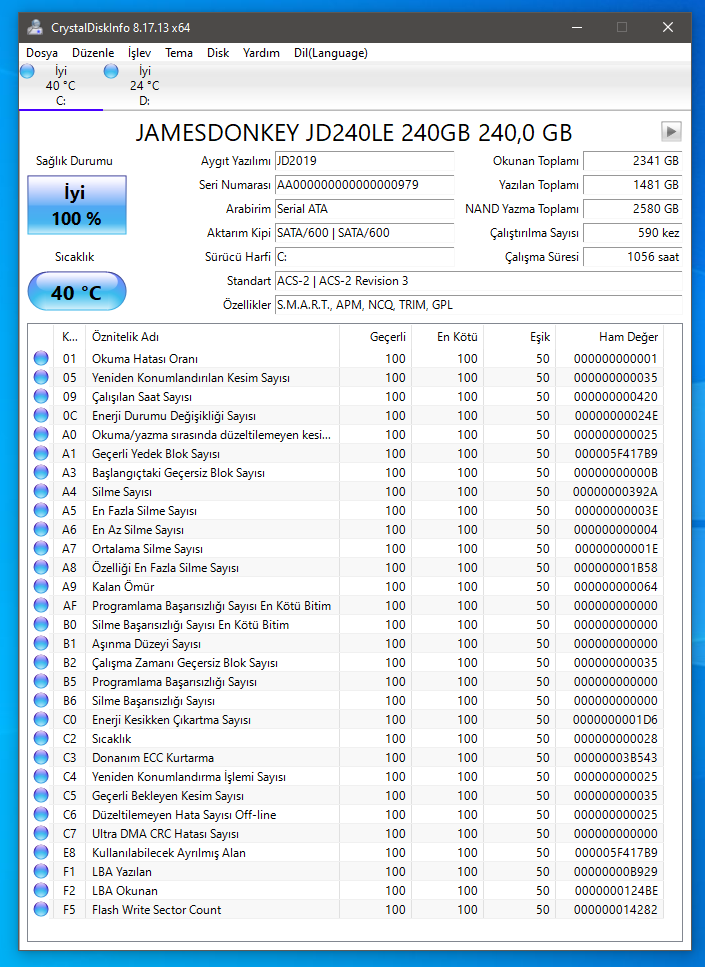
Task: Open the Yardım menu
Action: (x=261, y=53)
